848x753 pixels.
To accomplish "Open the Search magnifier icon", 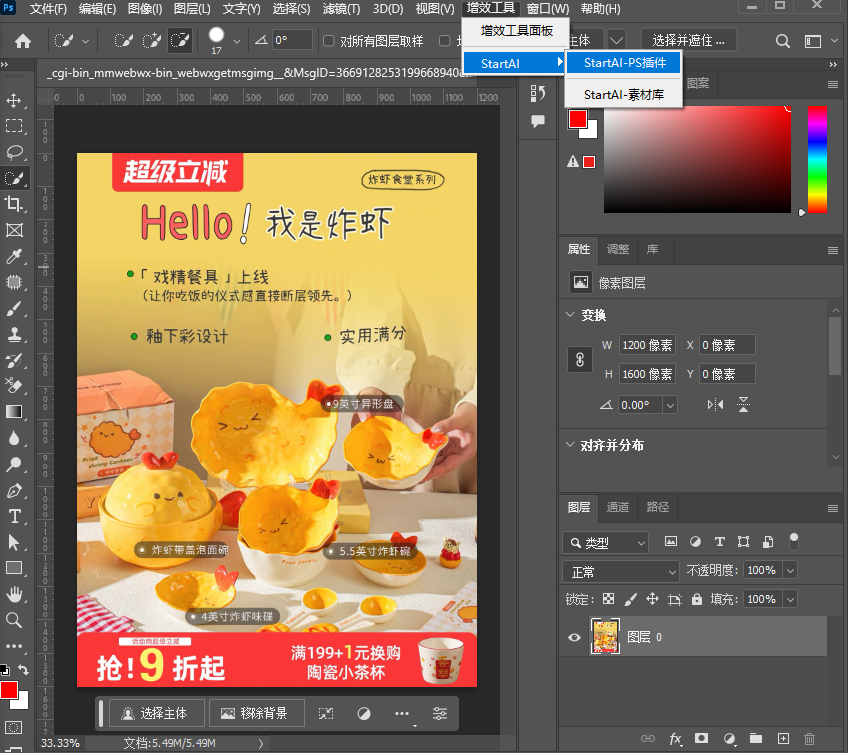I will [782, 41].
